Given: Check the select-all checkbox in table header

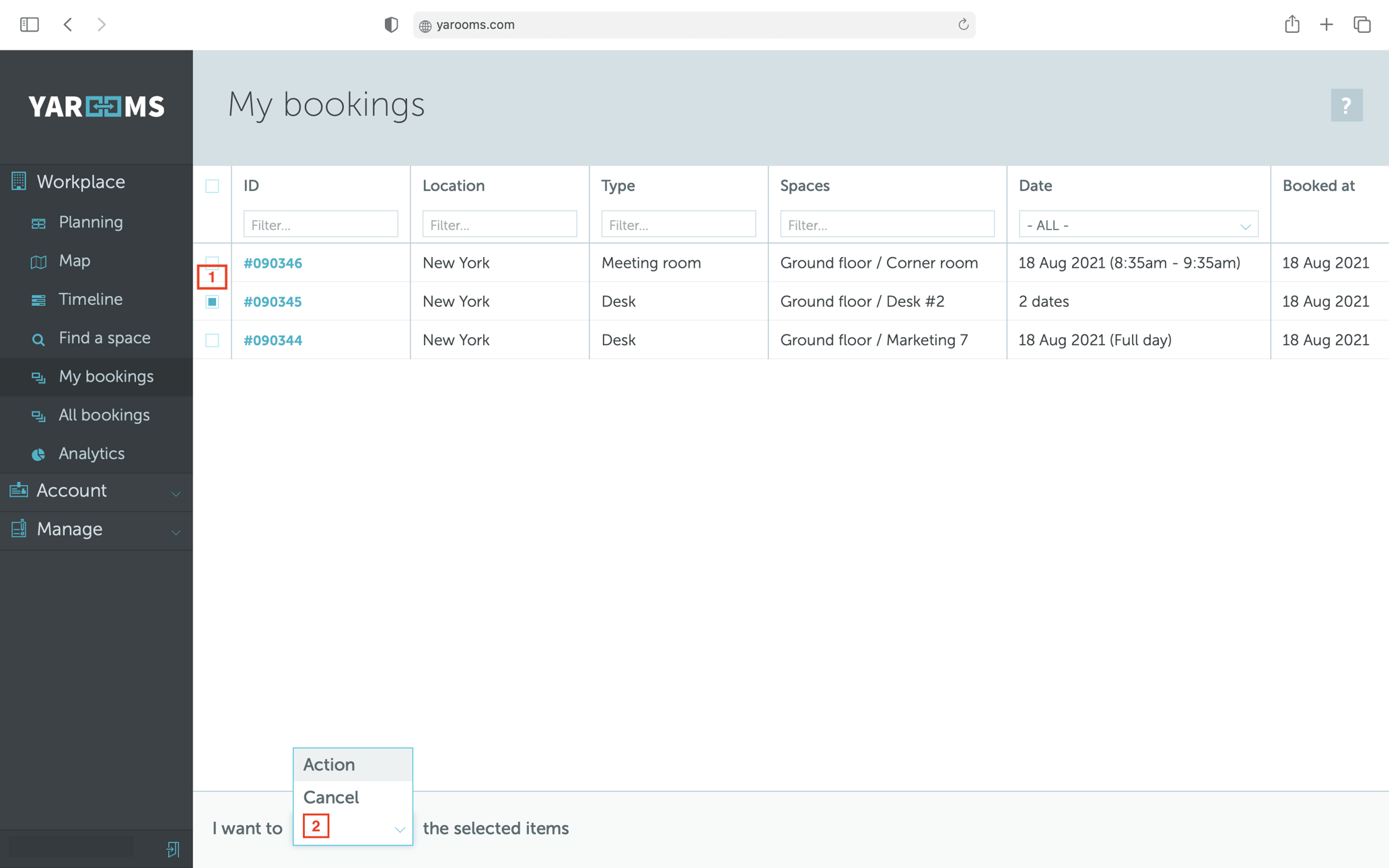Looking at the screenshot, I should click(x=212, y=186).
